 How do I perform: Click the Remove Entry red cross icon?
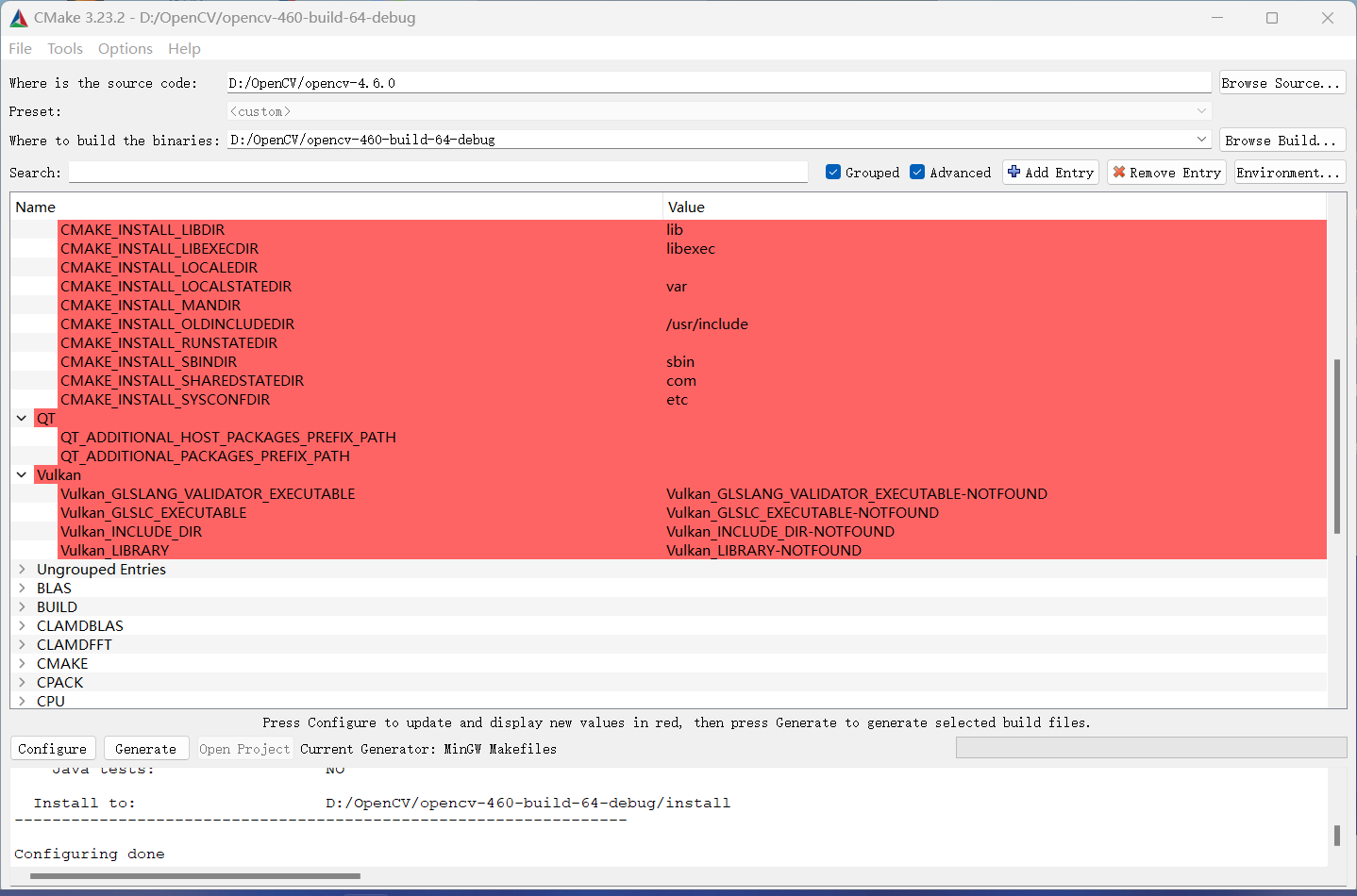click(1119, 172)
